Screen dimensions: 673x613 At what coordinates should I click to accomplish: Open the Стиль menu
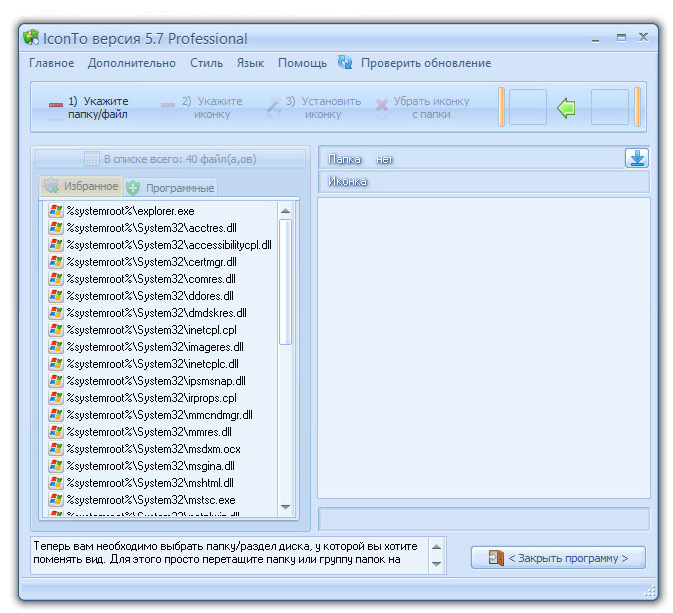(x=206, y=63)
